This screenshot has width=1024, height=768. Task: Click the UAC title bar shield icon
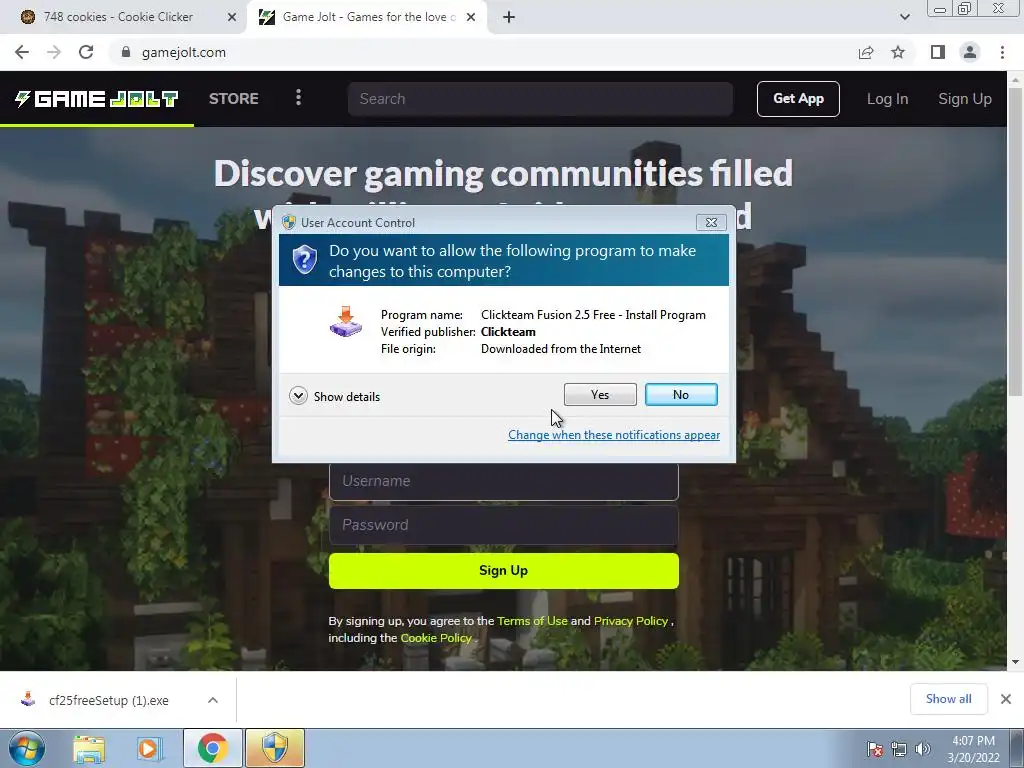[289, 223]
